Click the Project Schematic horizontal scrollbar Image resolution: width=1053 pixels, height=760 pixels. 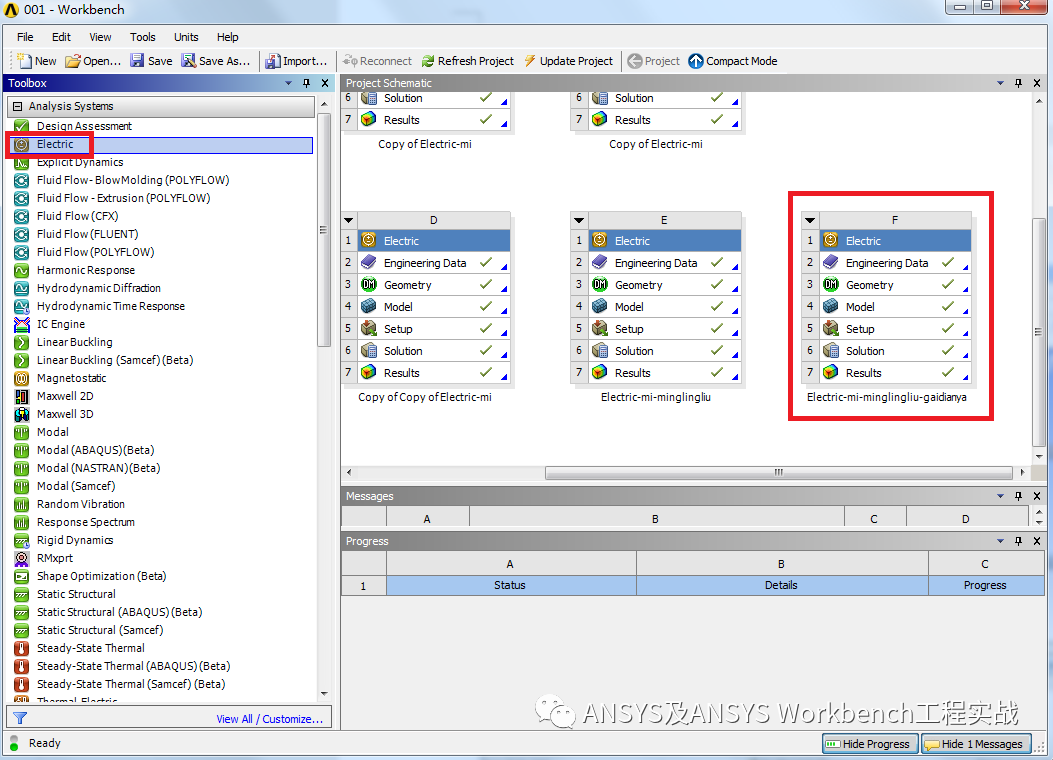tap(780, 473)
